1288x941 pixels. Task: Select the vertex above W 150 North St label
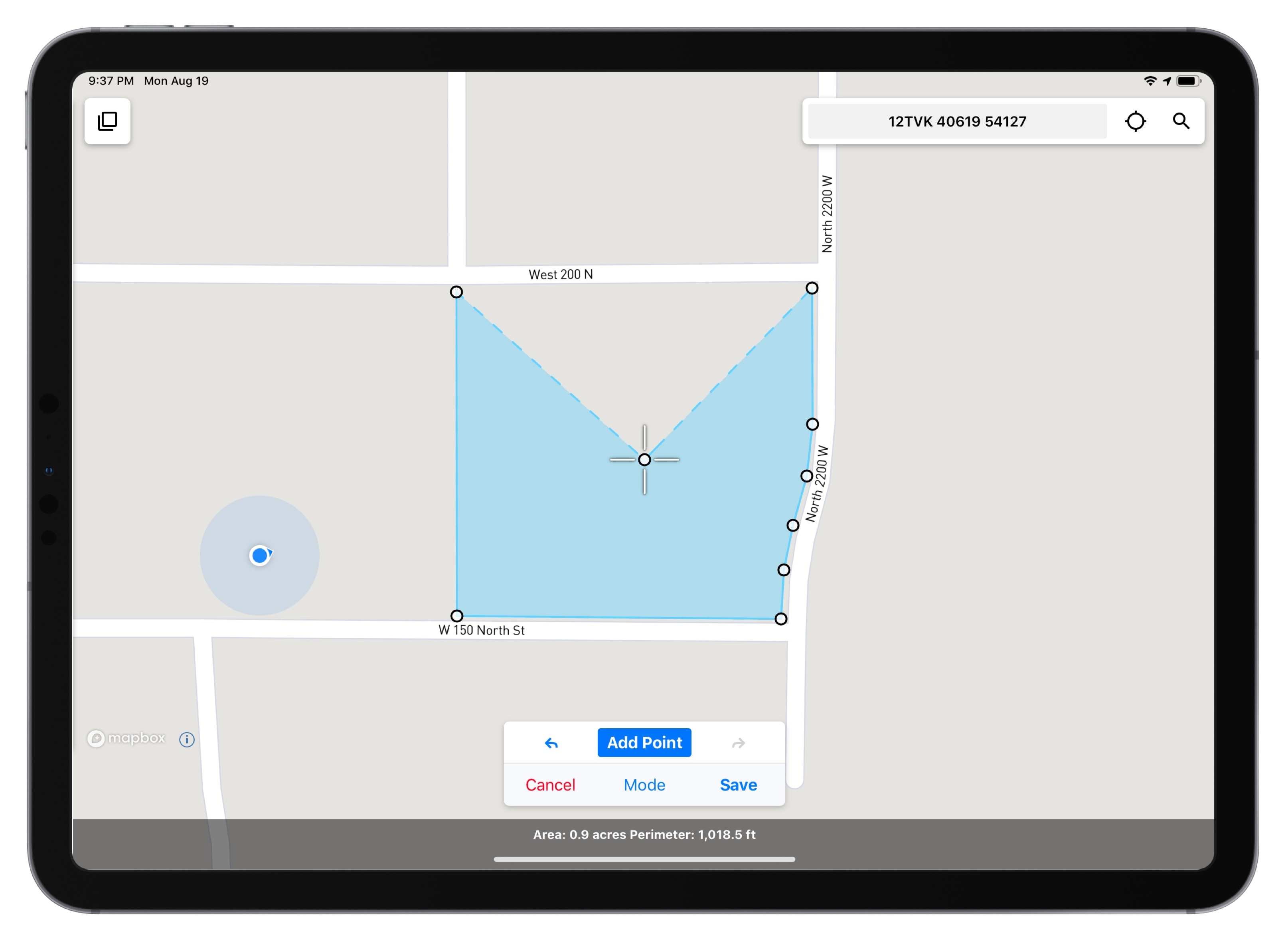click(x=456, y=616)
